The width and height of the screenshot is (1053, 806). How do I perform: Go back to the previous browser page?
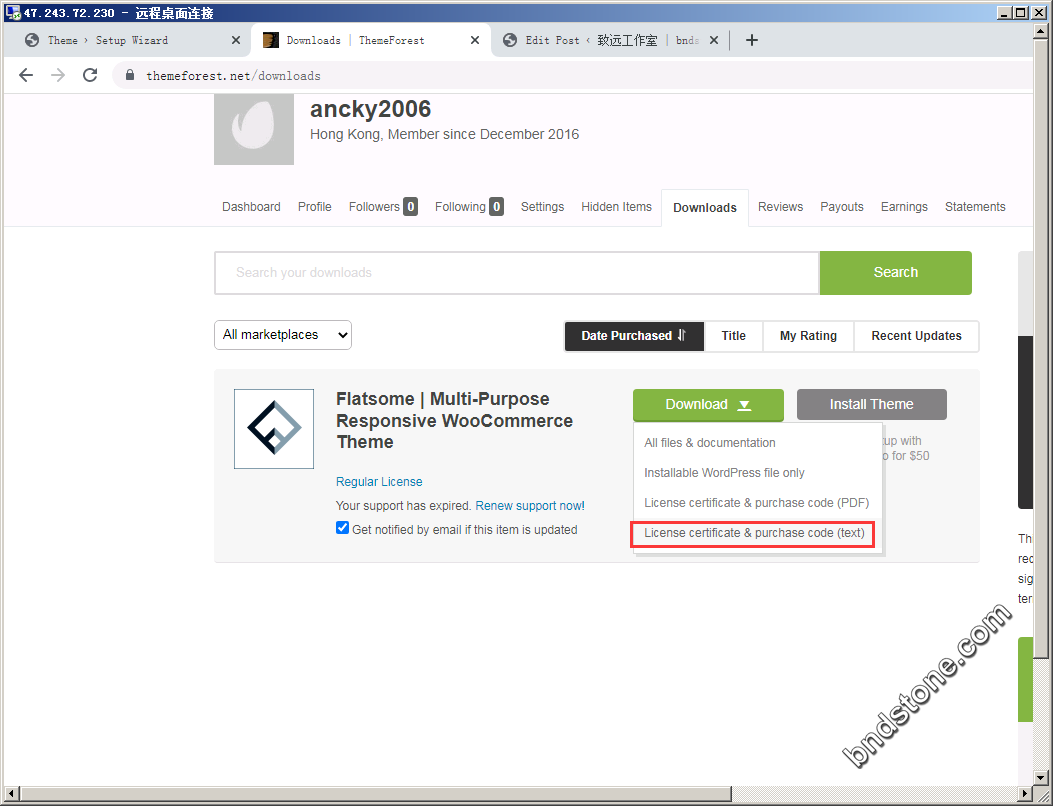tap(26, 75)
